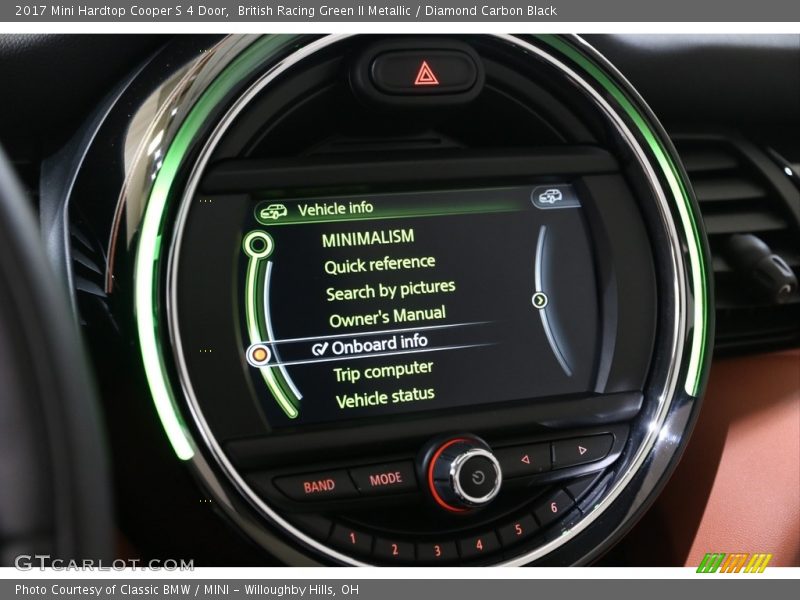
Task: Click the MODE button
Action: click(386, 479)
